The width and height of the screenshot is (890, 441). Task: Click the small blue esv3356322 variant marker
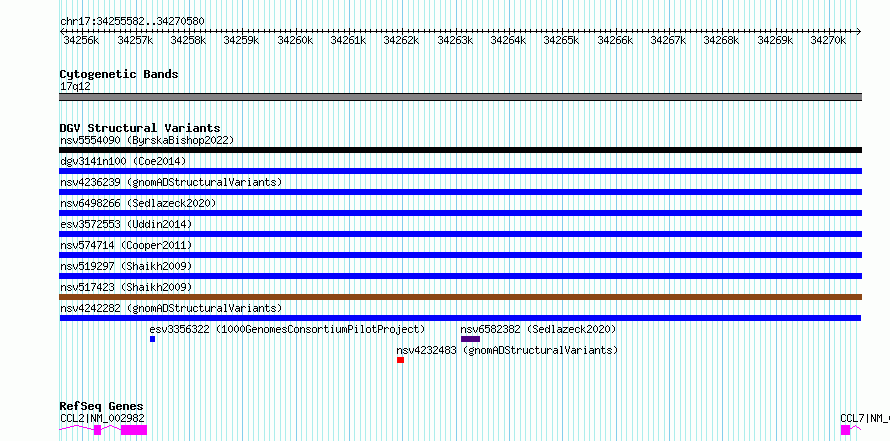pos(152,339)
